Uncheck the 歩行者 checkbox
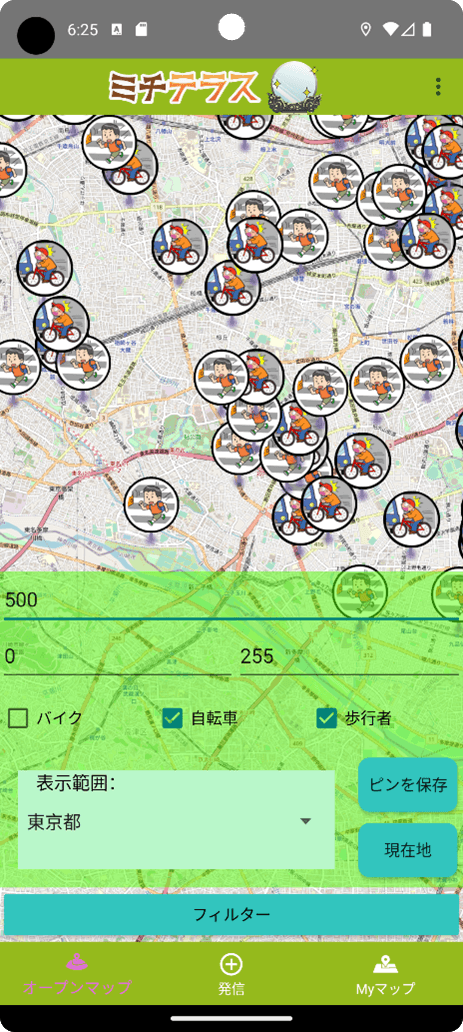 (x=327, y=718)
